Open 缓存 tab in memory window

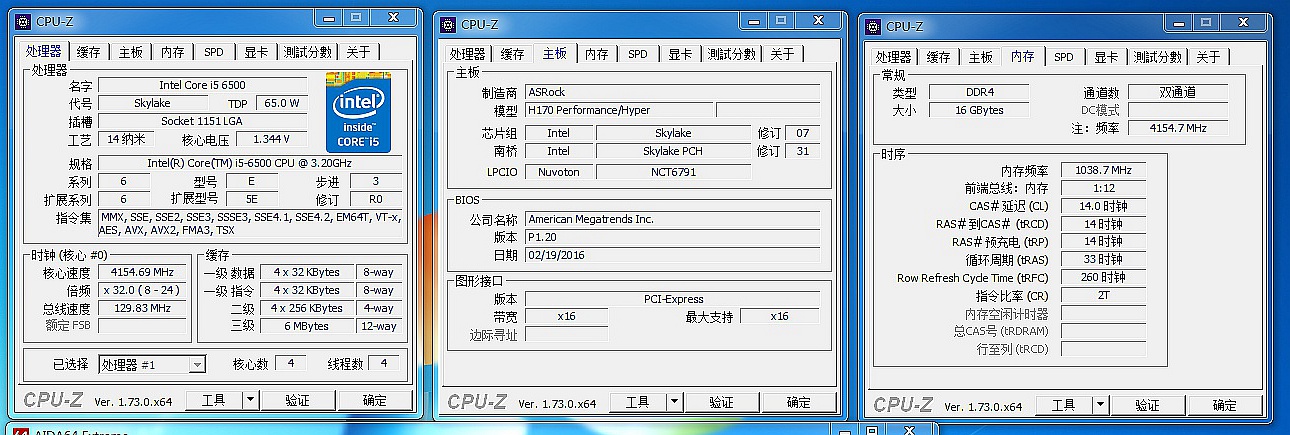click(938, 57)
